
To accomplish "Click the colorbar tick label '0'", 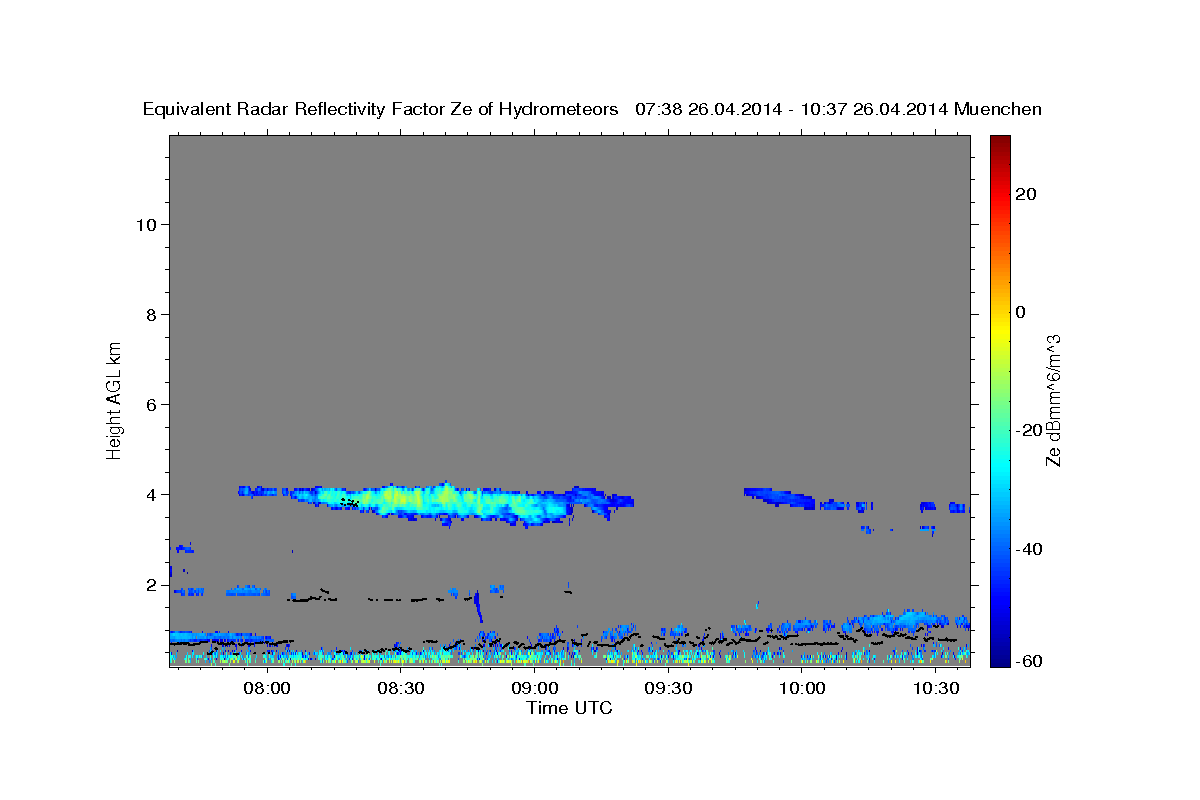I will pos(1021,312).
